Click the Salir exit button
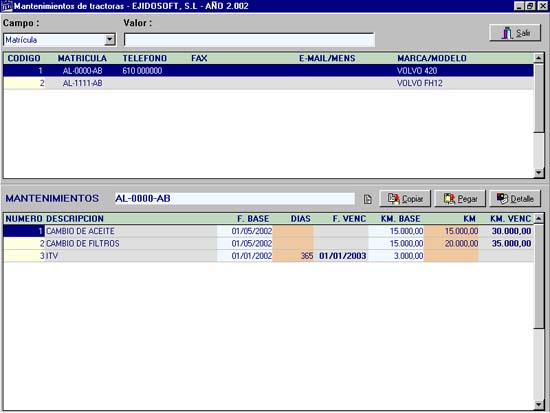The width and height of the screenshot is (550, 413). click(x=515, y=33)
